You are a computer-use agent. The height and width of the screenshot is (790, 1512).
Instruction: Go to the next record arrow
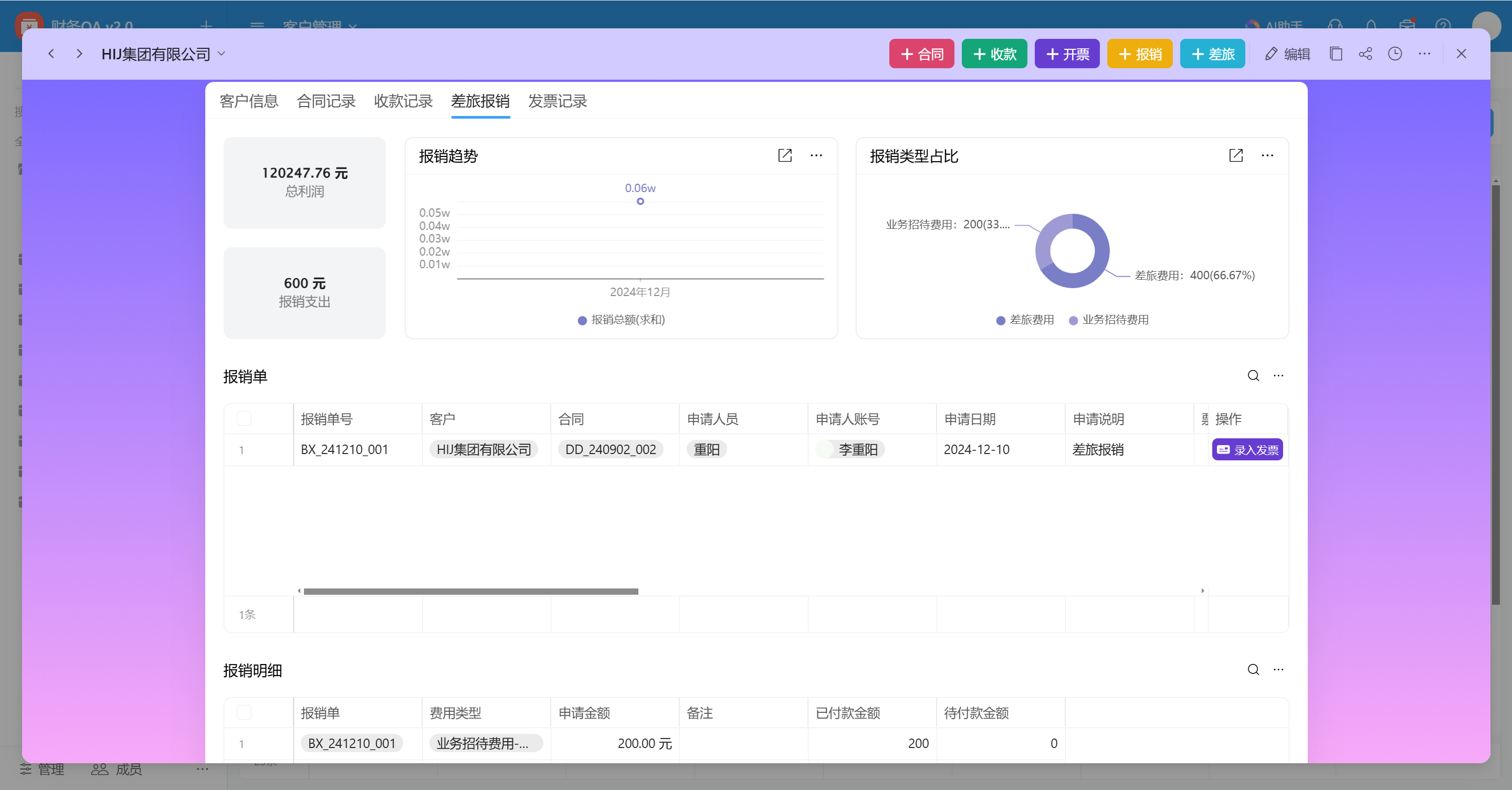[79, 54]
